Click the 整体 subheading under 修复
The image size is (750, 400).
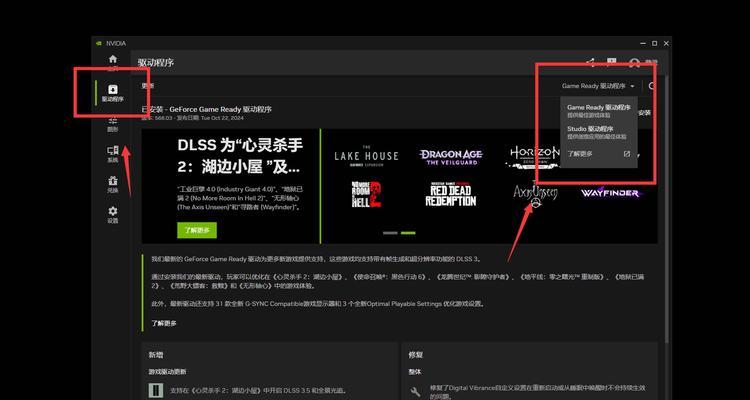tap(414, 372)
